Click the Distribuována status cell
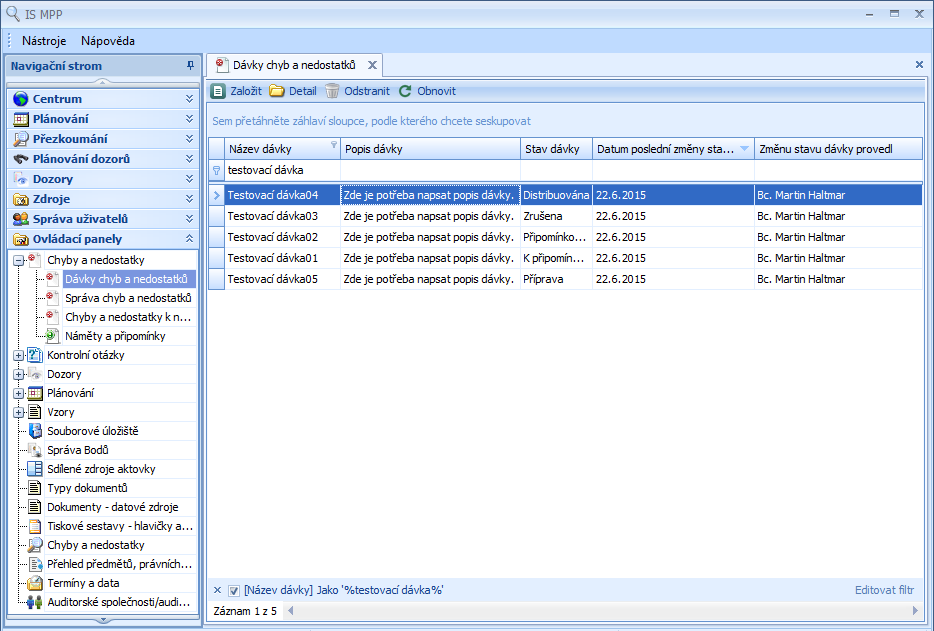The height and width of the screenshot is (631, 934). pos(556,195)
